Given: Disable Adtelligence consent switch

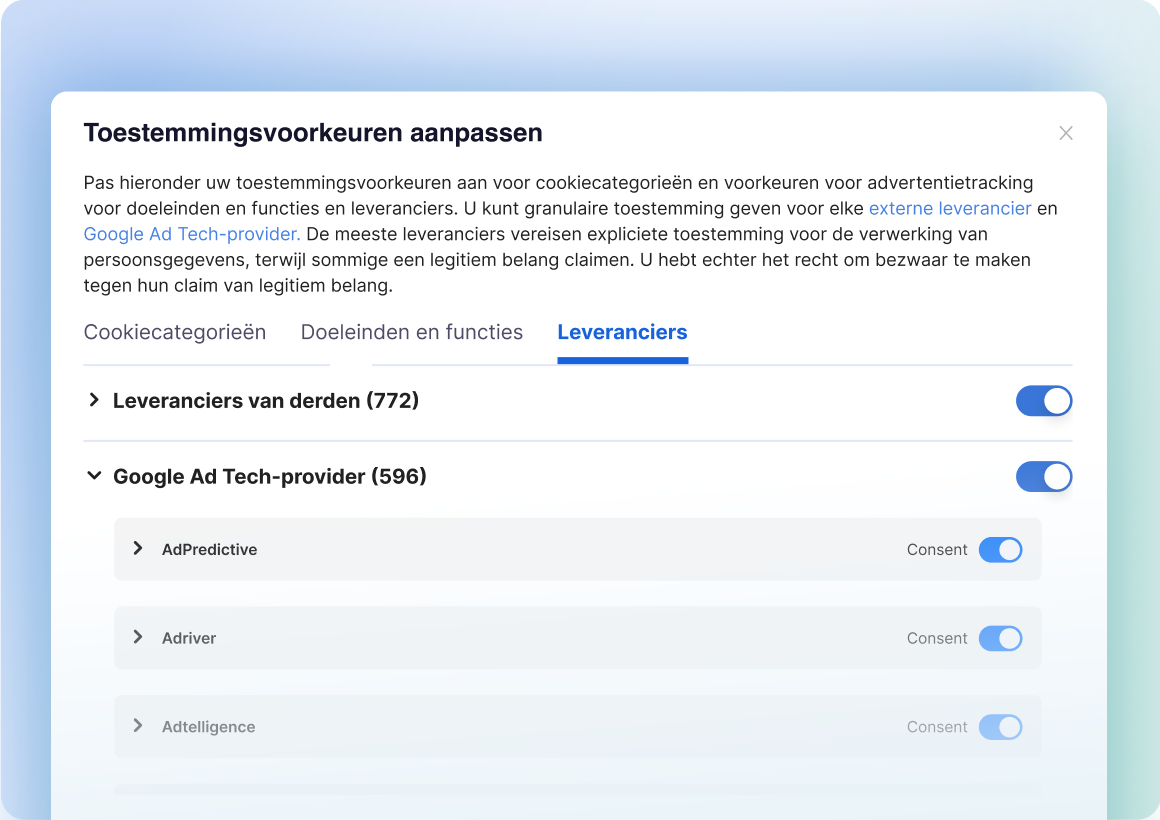Looking at the screenshot, I should (x=1000, y=727).
